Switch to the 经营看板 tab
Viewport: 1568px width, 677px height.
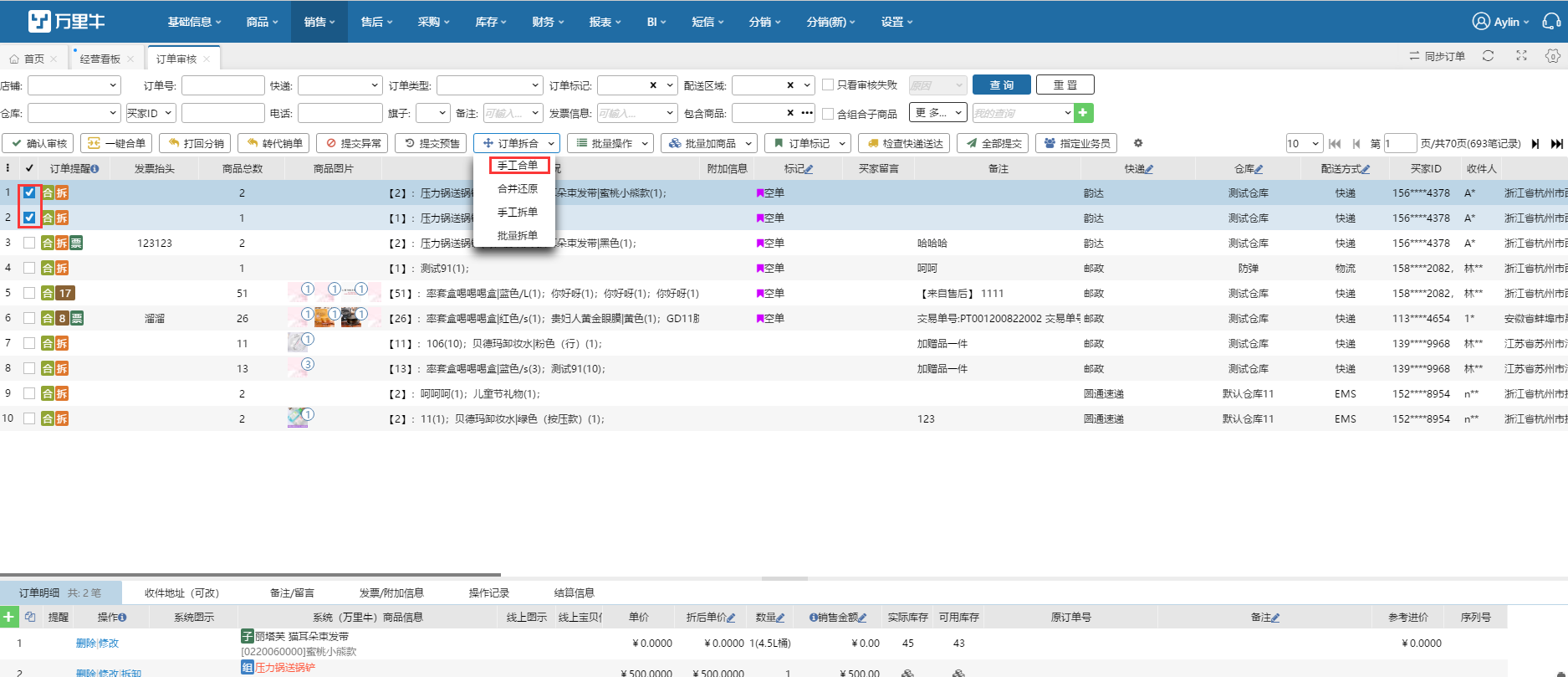[100, 59]
